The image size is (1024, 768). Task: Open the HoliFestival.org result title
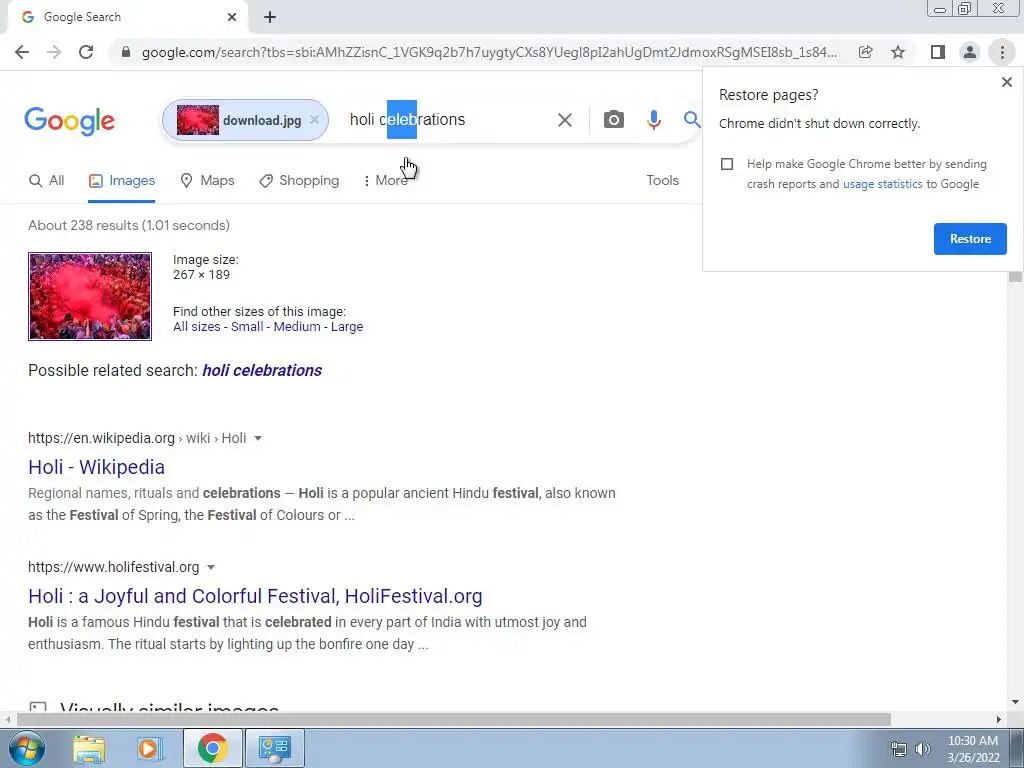coord(255,596)
